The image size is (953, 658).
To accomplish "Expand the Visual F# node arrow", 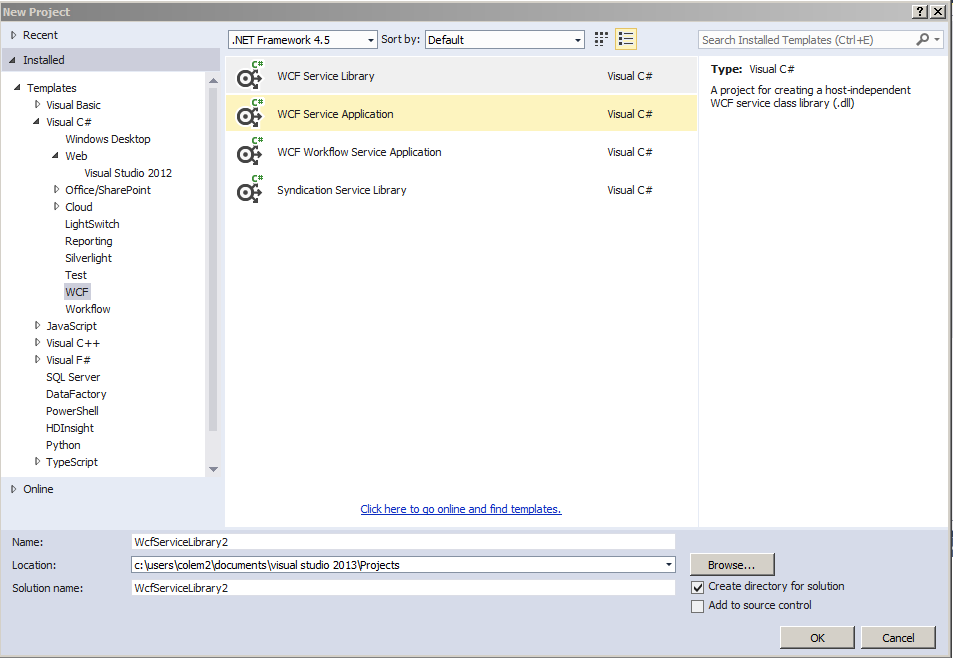I will point(37,360).
